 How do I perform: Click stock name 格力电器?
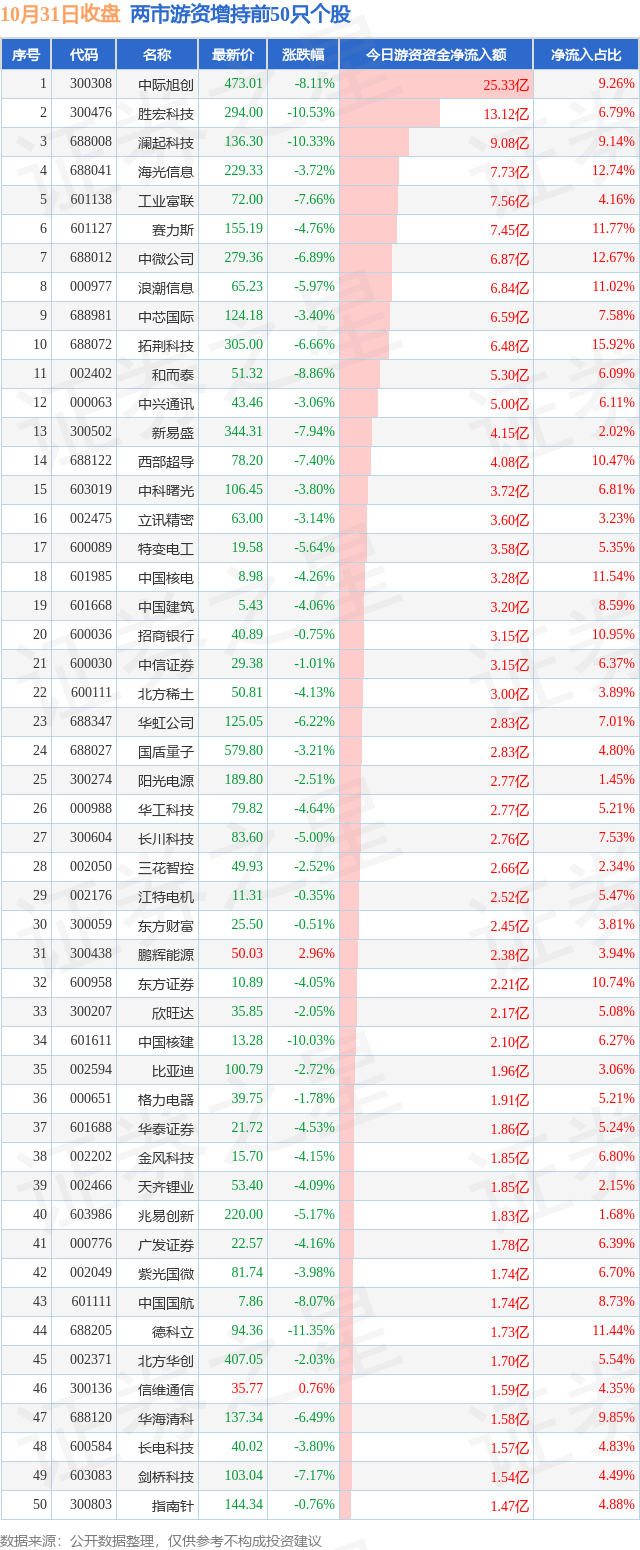(x=166, y=1100)
